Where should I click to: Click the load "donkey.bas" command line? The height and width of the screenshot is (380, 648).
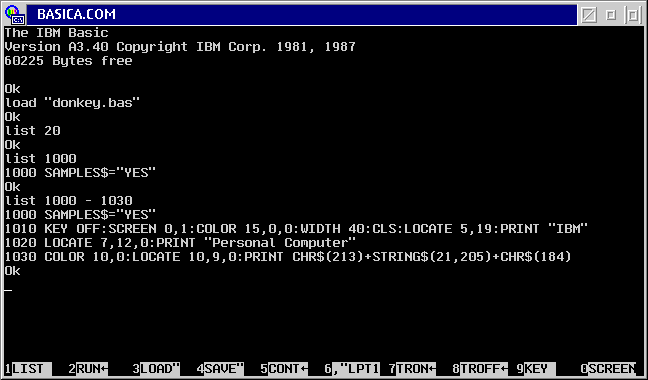click(73, 102)
